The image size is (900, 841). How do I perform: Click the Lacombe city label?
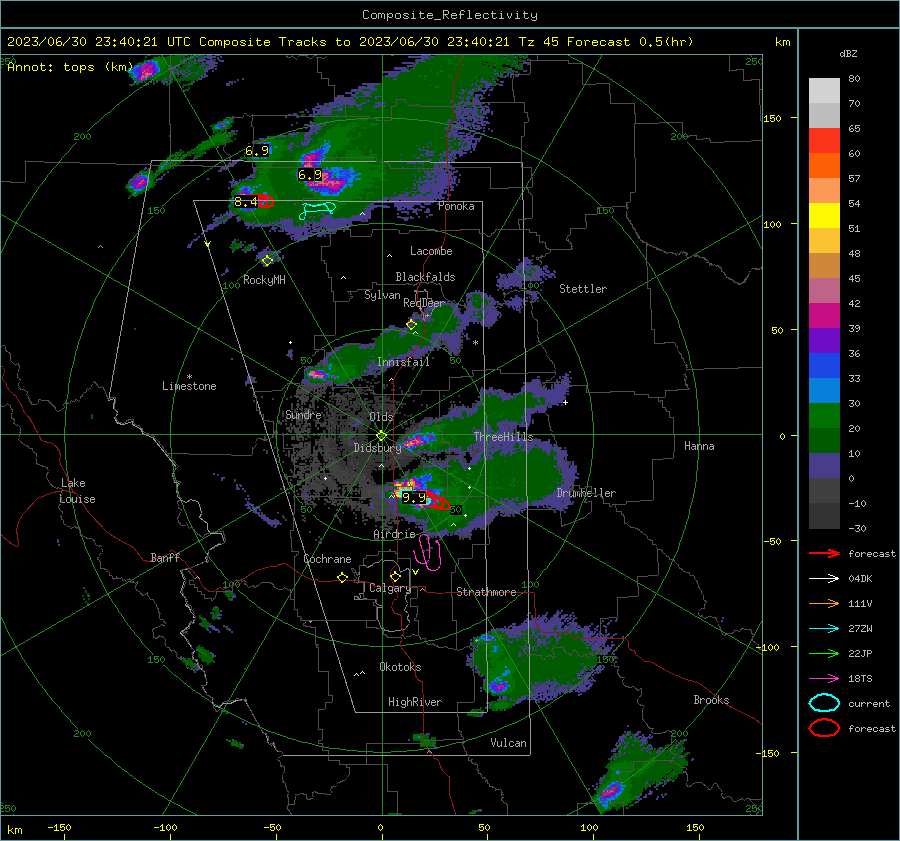[x=431, y=251]
